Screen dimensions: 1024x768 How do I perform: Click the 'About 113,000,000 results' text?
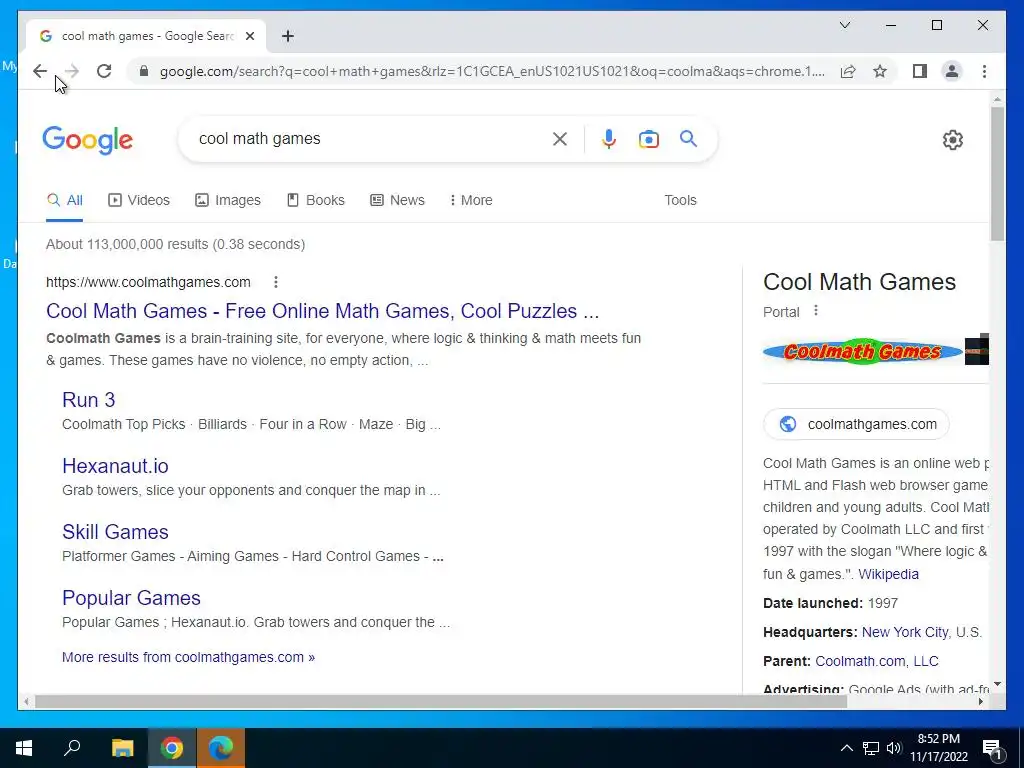tap(176, 244)
